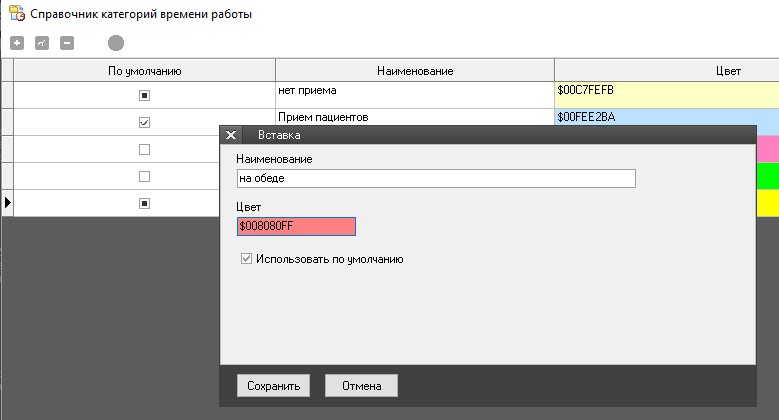Toggle default checkbox for нет приема row
The width and height of the screenshot is (779, 420).
(144, 96)
